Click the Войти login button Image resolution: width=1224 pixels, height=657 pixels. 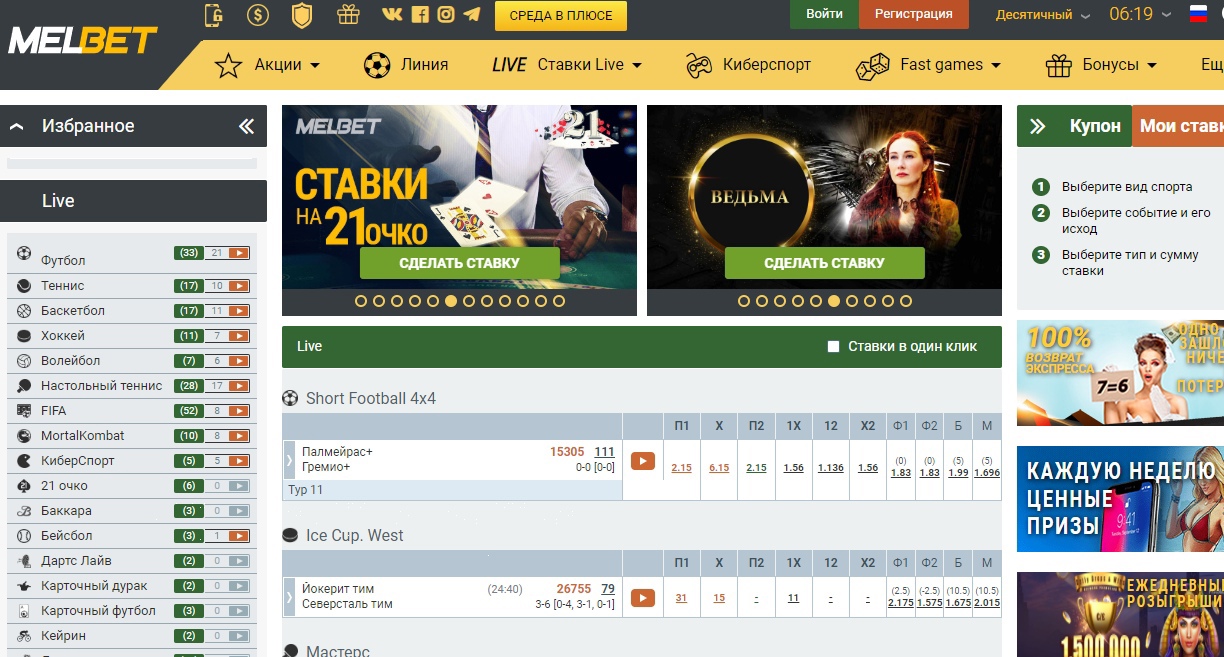tap(824, 14)
